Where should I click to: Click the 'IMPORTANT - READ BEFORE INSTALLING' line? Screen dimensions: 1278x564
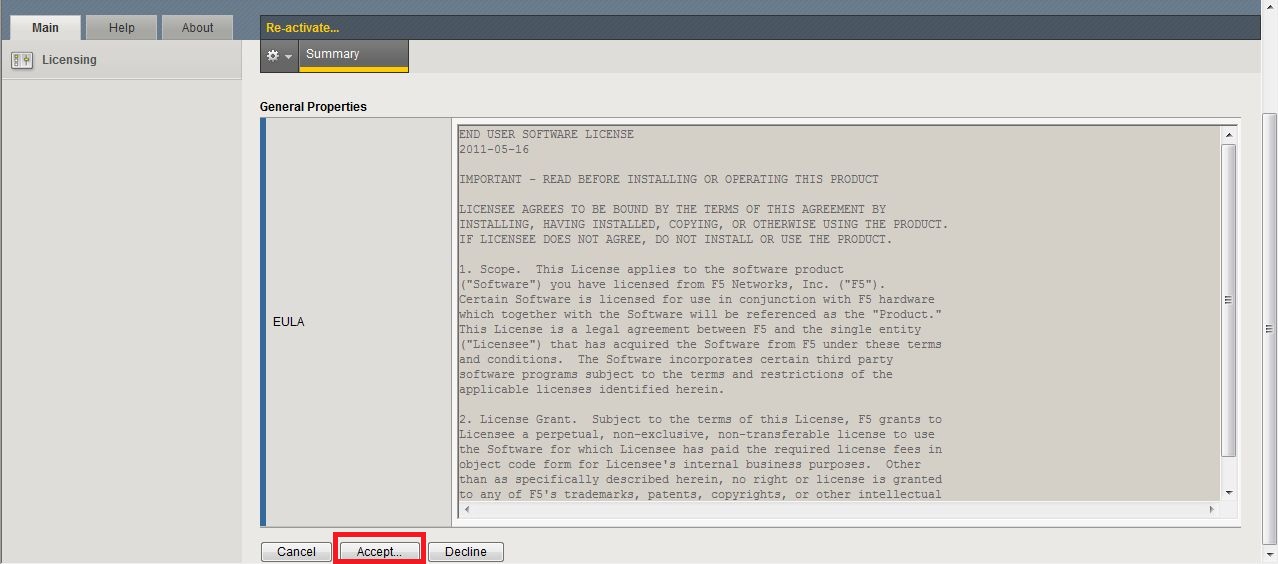[x=669, y=179]
